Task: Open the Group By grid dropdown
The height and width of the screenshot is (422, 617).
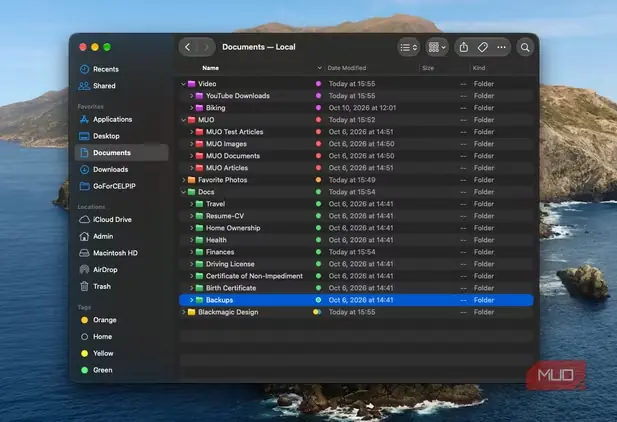Action: click(x=437, y=48)
